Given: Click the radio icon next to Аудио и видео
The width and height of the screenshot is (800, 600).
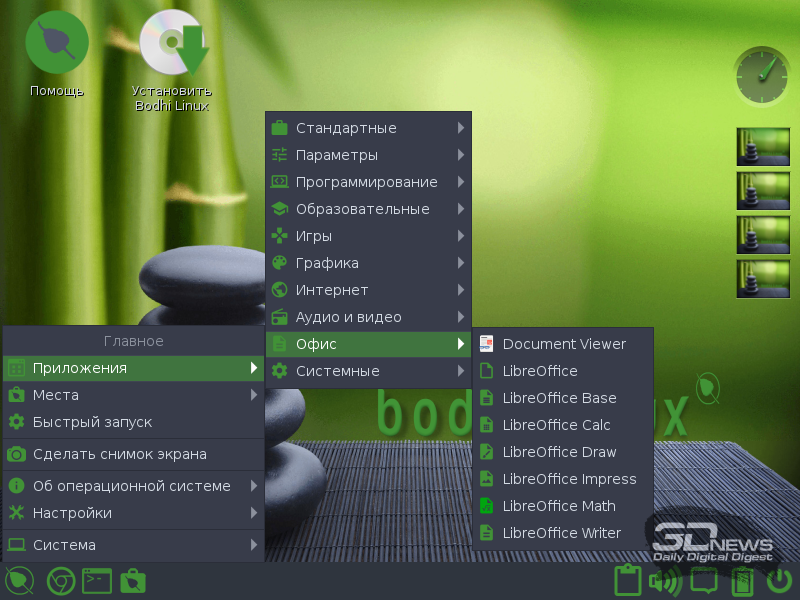Looking at the screenshot, I should pyautogui.click(x=280, y=317).
